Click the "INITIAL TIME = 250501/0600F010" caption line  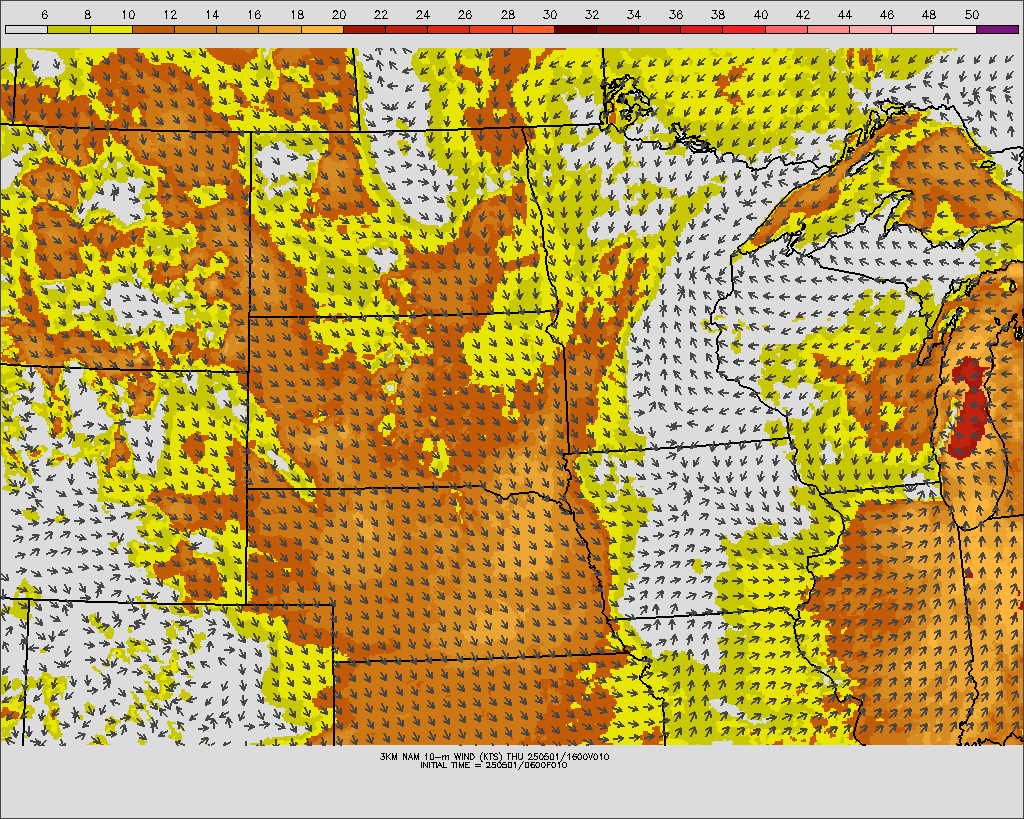coord(494,765)
